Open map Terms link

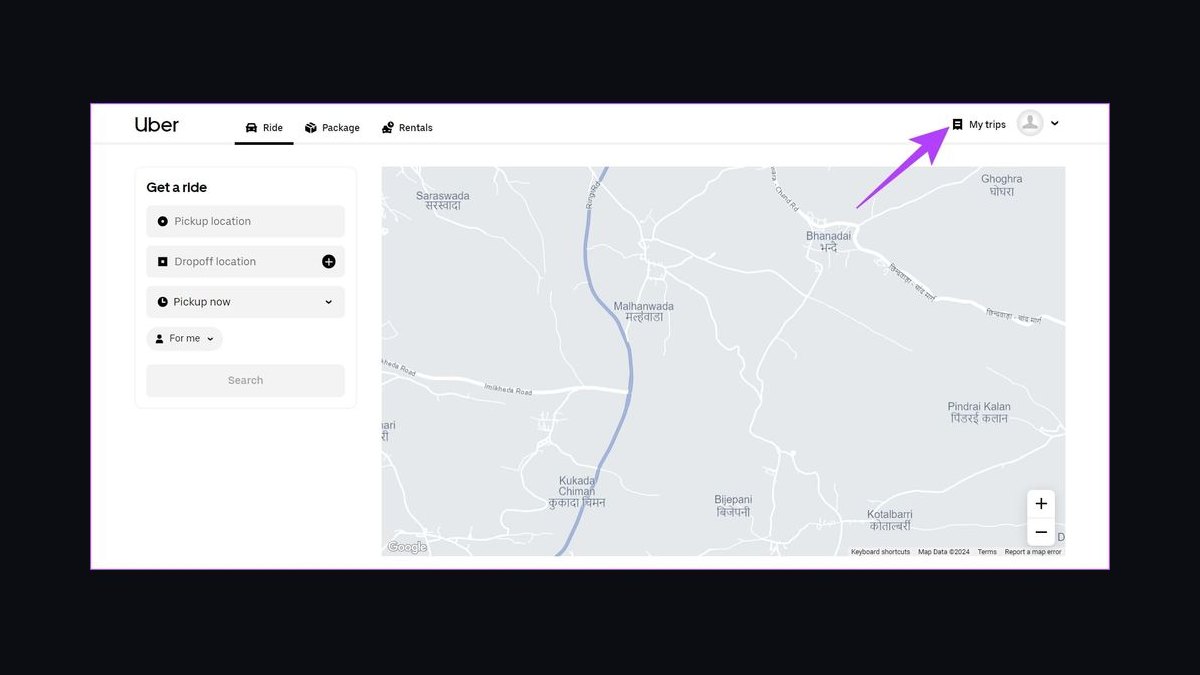coord(987,552)
